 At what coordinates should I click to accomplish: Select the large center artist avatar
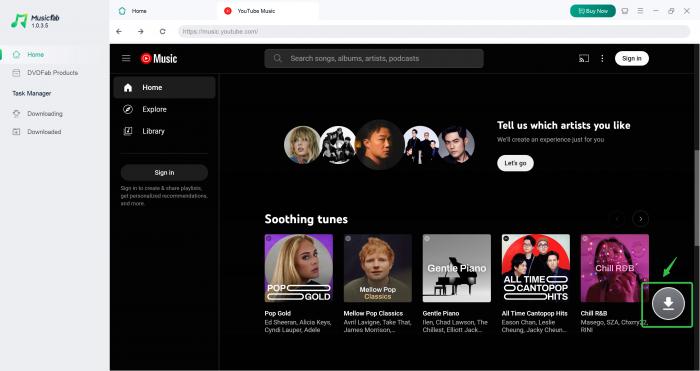coord(379,145)
